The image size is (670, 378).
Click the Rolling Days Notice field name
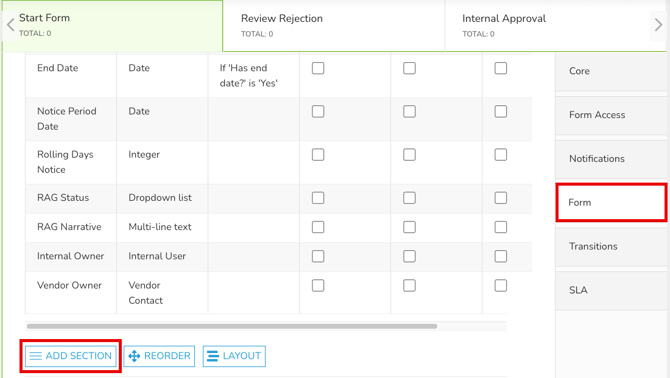[65, 162]
